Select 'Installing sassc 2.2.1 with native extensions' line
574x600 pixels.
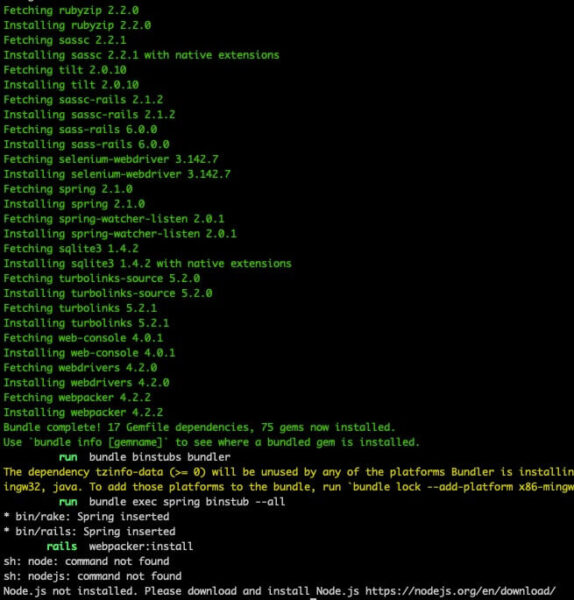coord(142,55)
